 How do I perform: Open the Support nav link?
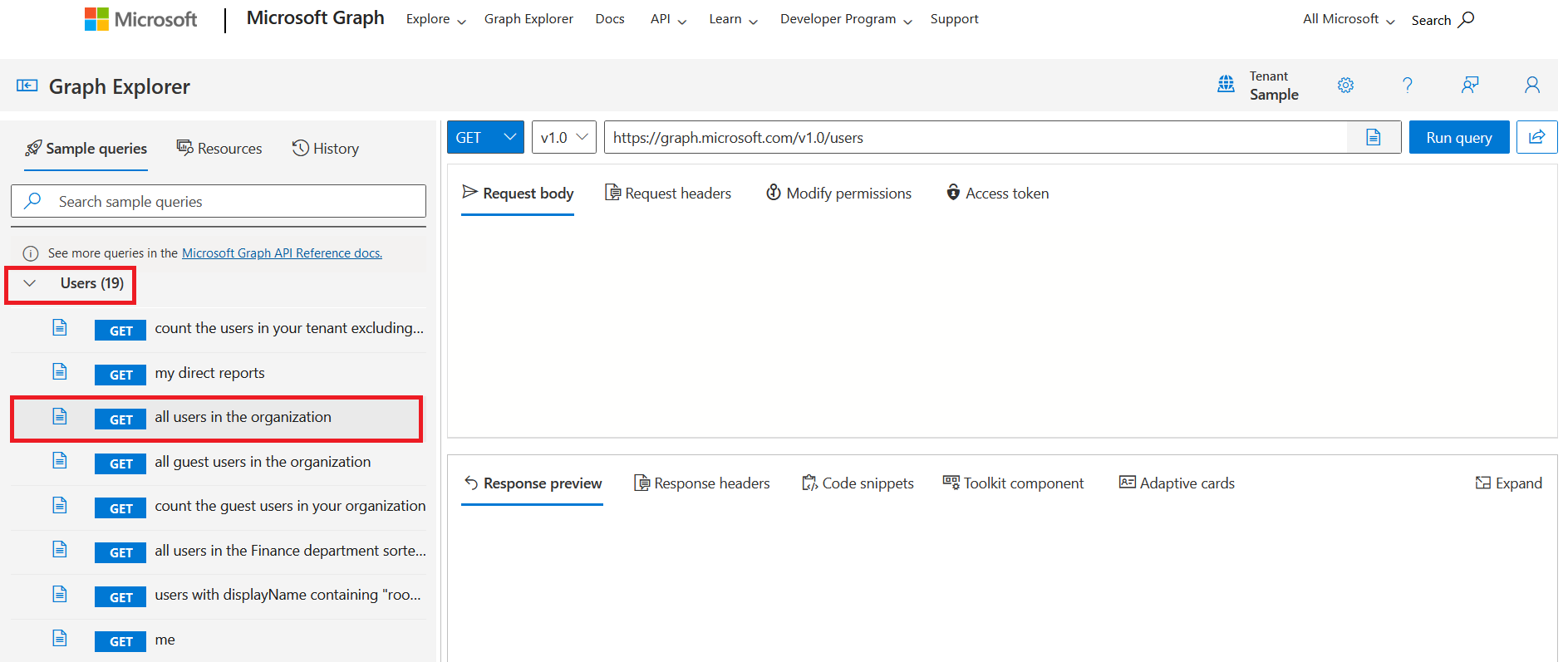click(954, 19)
